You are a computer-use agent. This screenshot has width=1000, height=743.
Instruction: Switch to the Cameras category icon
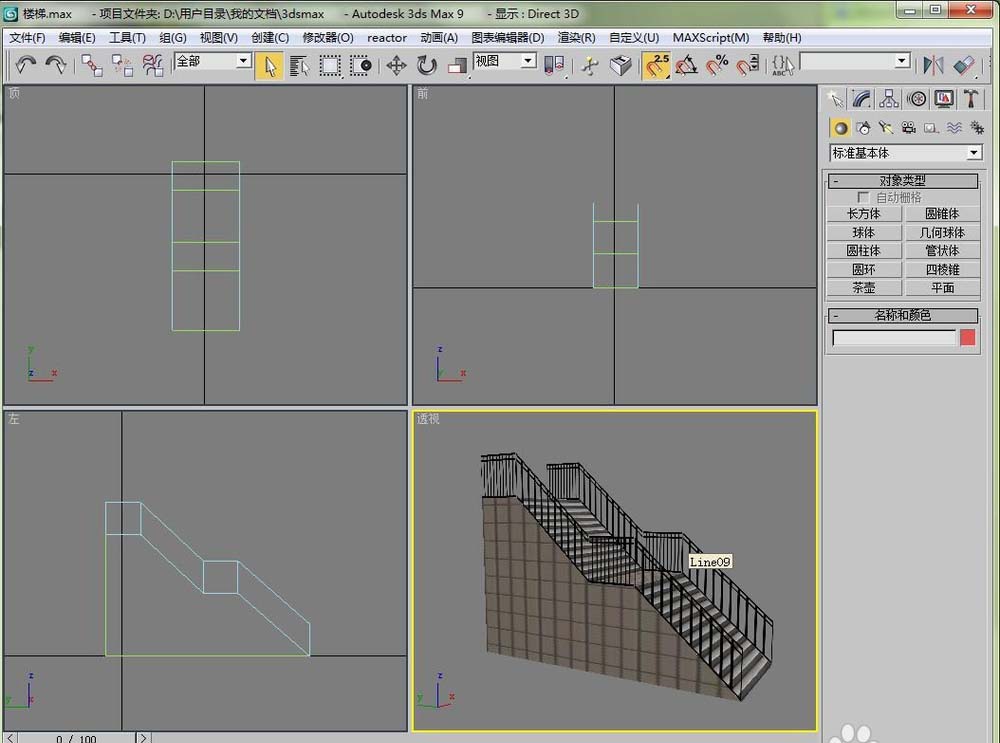coord(908,128)
